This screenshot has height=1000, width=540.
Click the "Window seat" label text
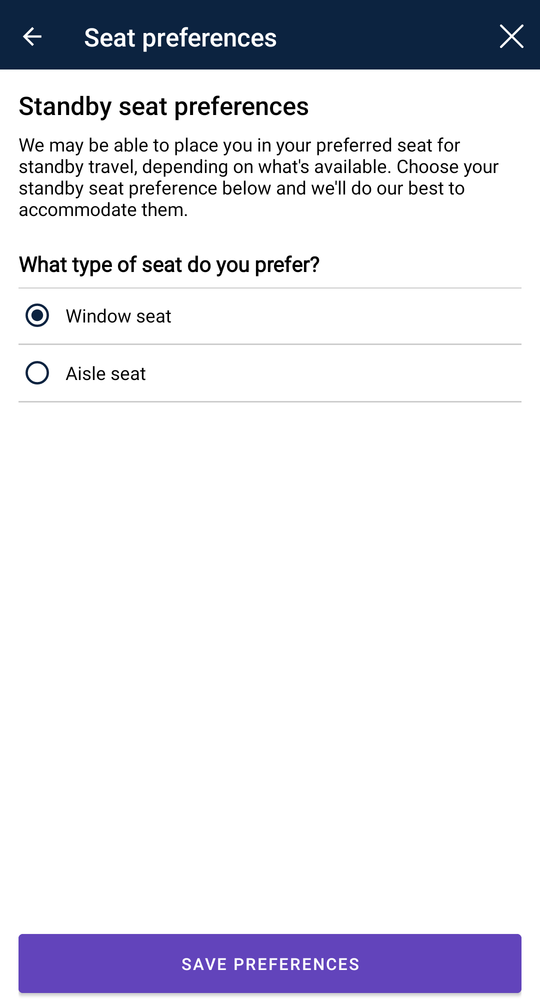119,316
